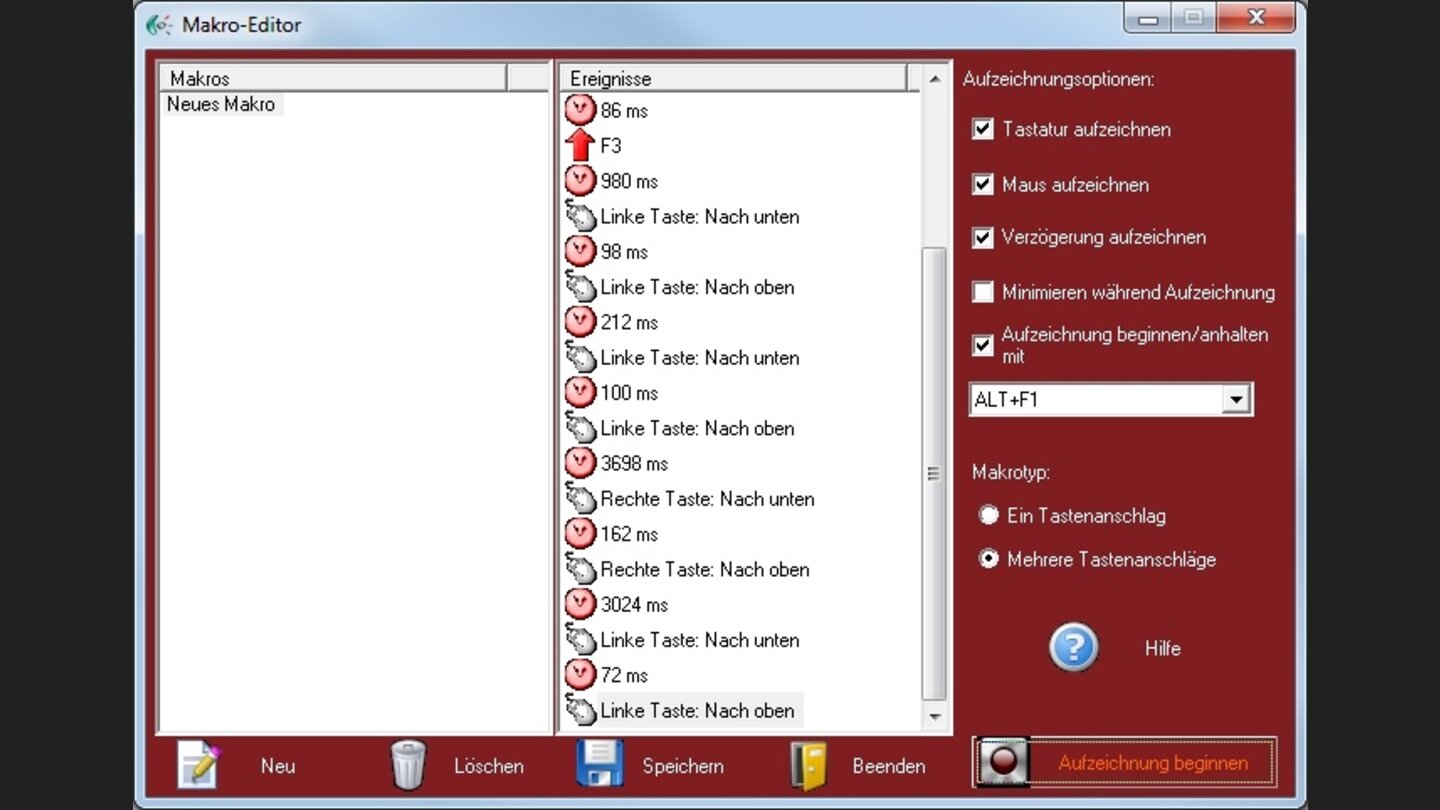Select Rechte Taste: Nach unten event
The image size is (1440, 810).
tap(707, 498)
